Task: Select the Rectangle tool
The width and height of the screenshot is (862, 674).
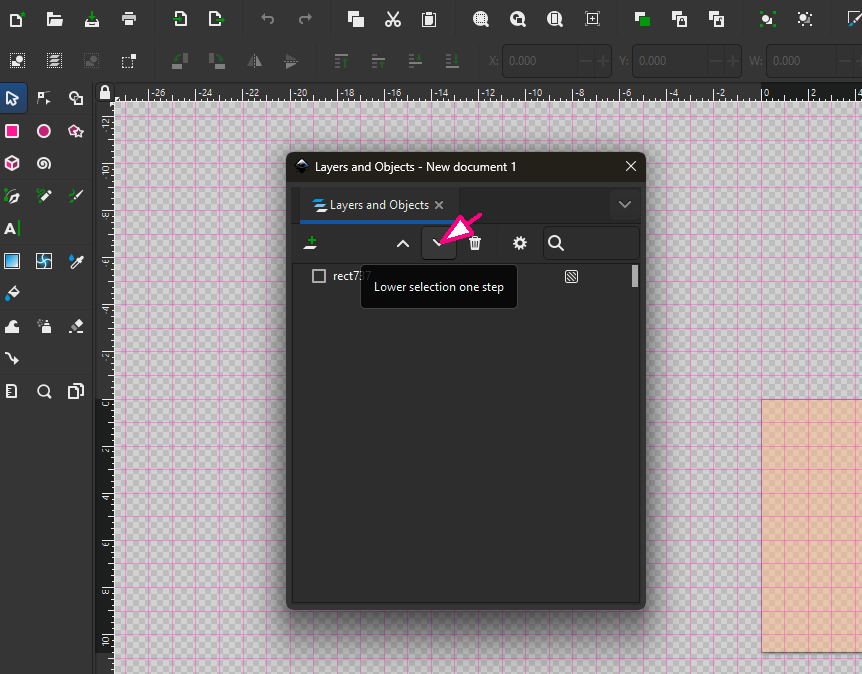Action: pos(12,131)
